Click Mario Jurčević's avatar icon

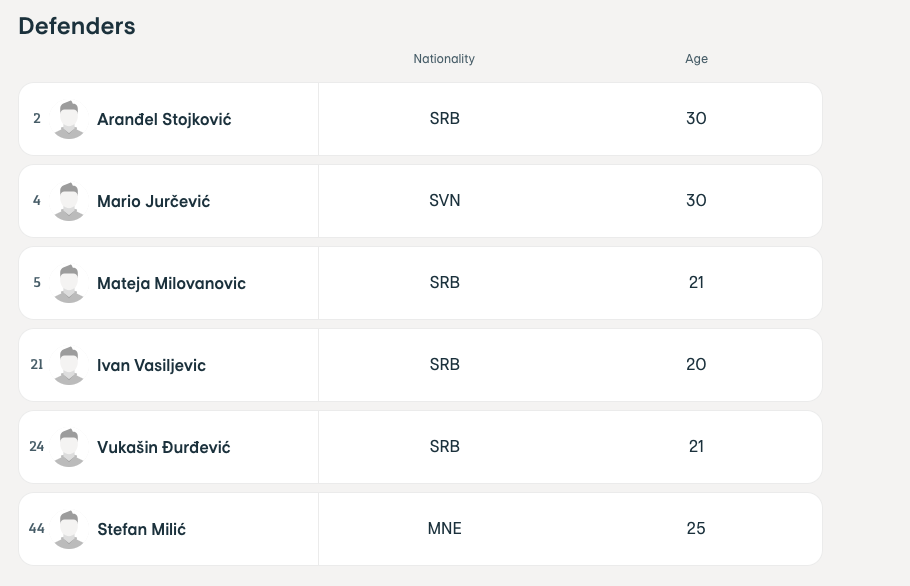click(x=69, y=201)
